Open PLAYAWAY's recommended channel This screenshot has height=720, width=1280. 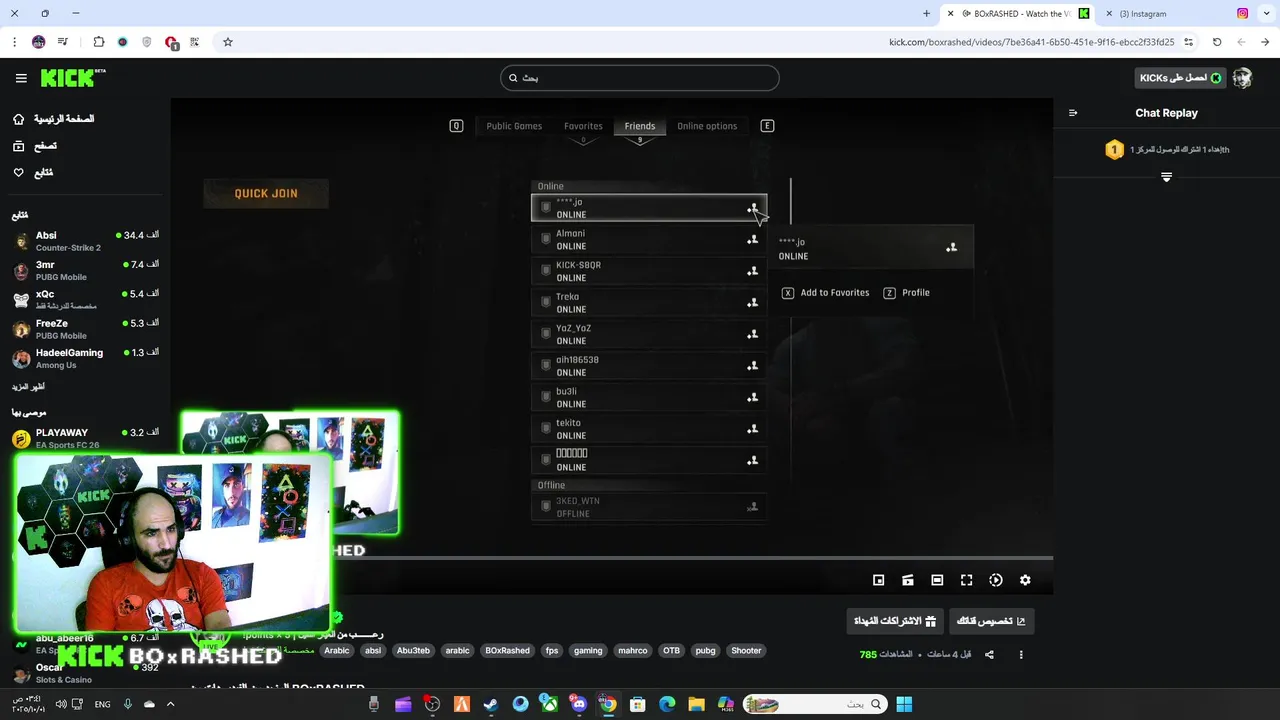point(85,439)
